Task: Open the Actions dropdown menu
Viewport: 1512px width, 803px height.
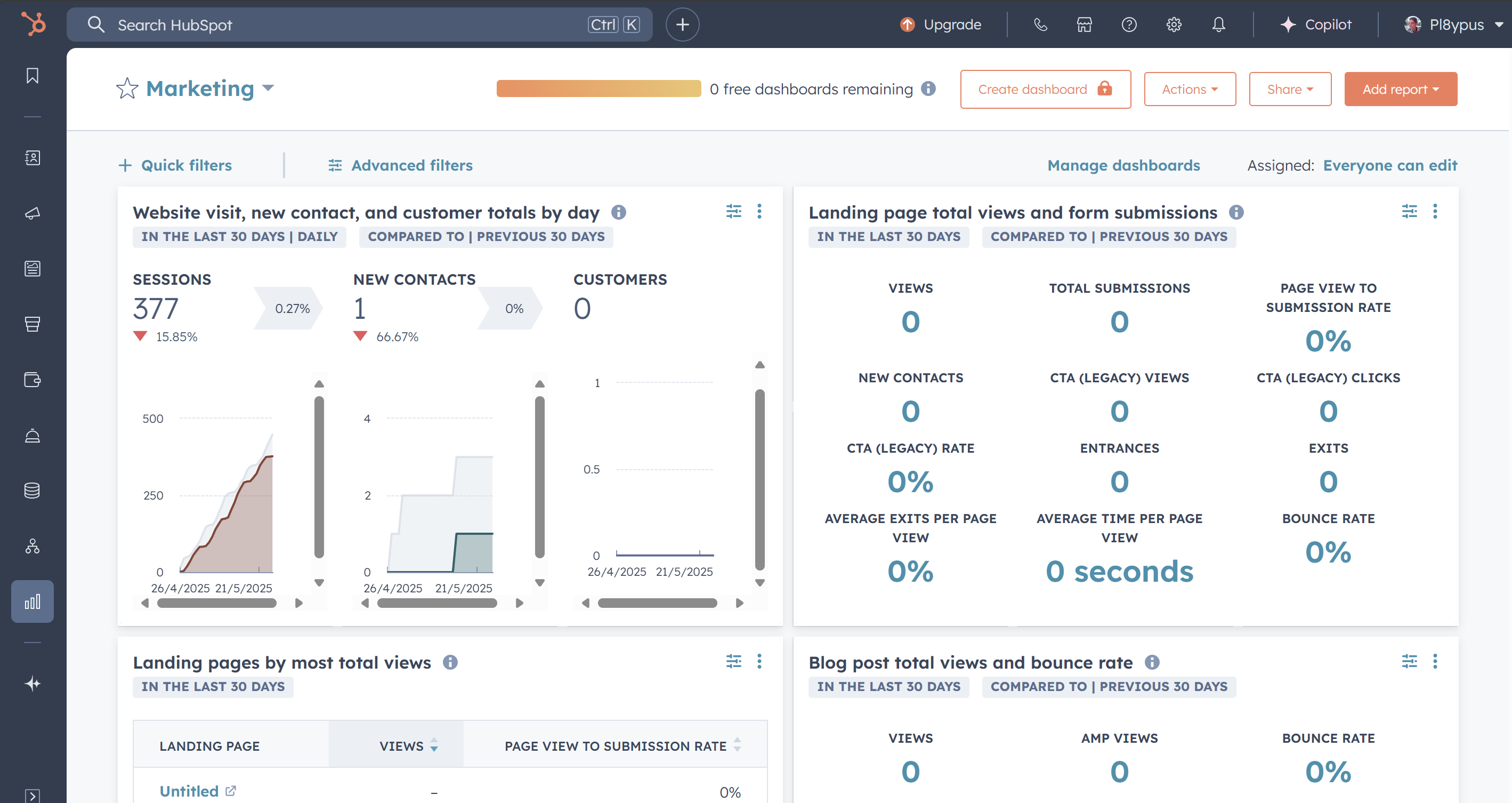Action: [1190, 89]
